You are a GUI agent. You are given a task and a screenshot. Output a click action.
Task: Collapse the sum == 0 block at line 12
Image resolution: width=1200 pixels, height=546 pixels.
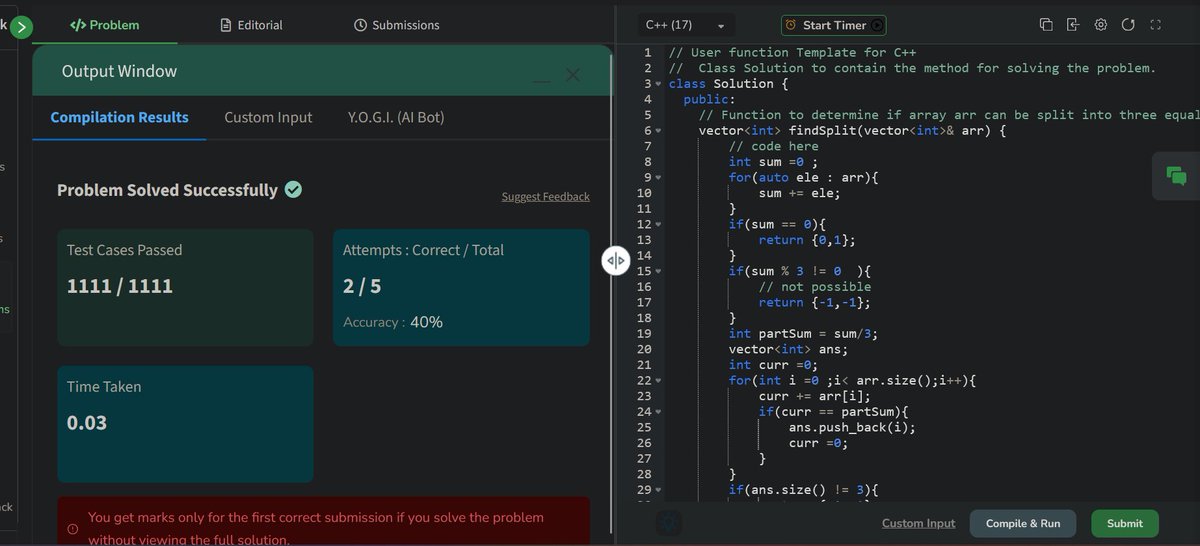[659, 224]
